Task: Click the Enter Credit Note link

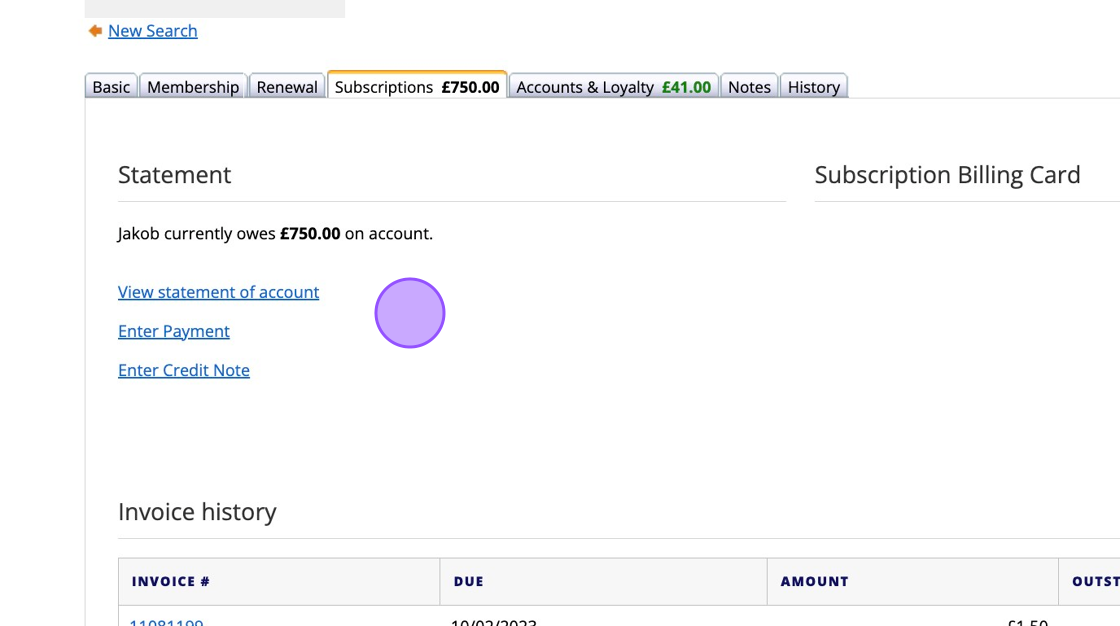Action: 184,370
